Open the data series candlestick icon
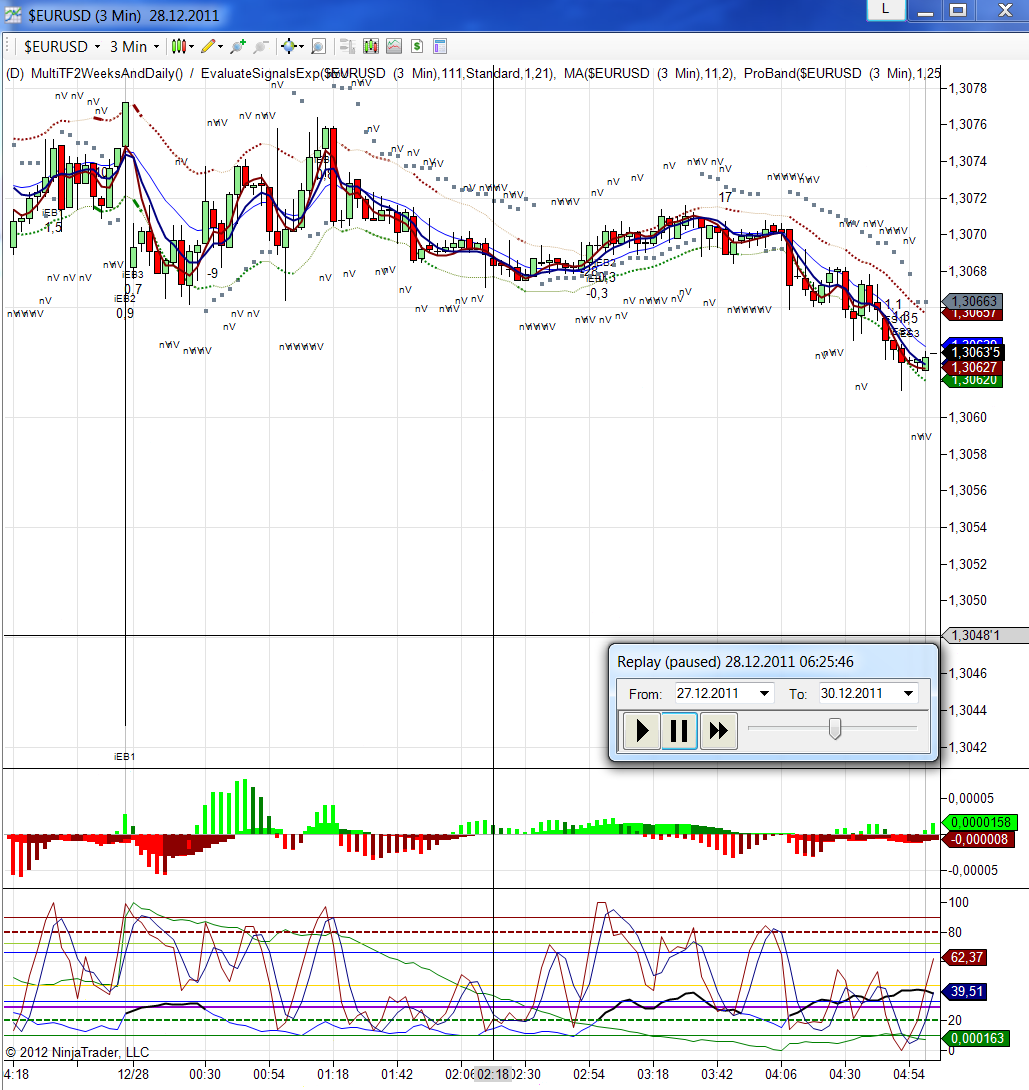Screen dimensions: 1029x1090 point(371,47)
